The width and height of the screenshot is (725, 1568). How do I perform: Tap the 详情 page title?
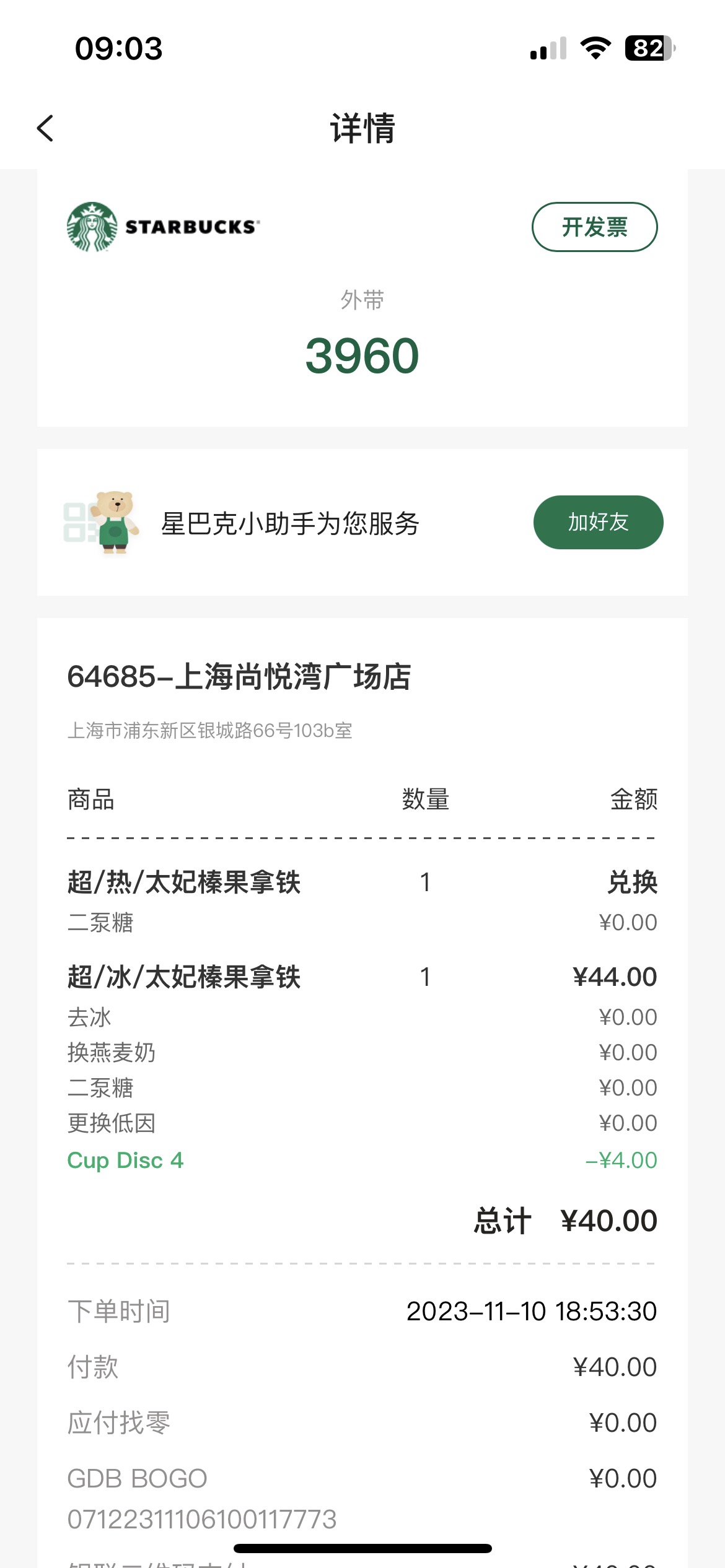coord(362,128)
